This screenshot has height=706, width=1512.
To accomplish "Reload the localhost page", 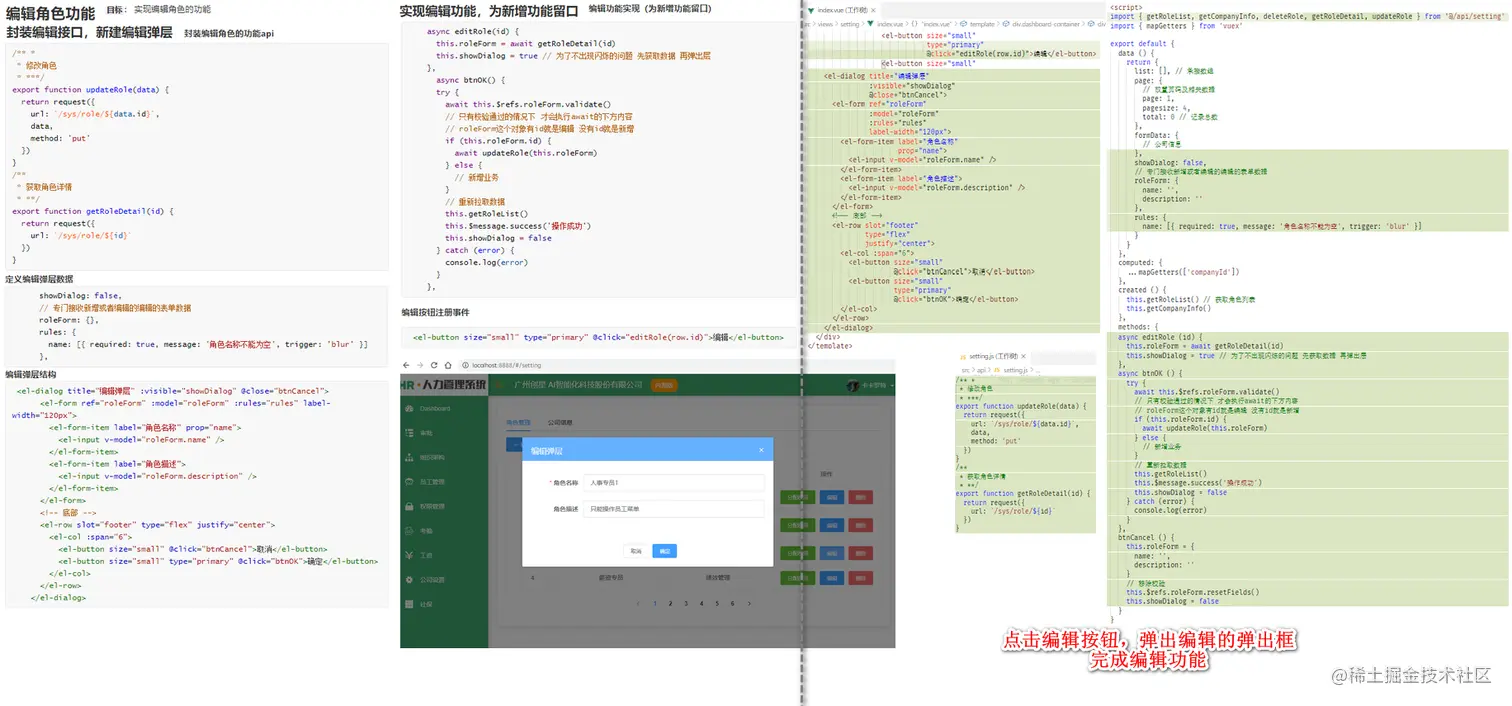I will (x=435, y=365).
